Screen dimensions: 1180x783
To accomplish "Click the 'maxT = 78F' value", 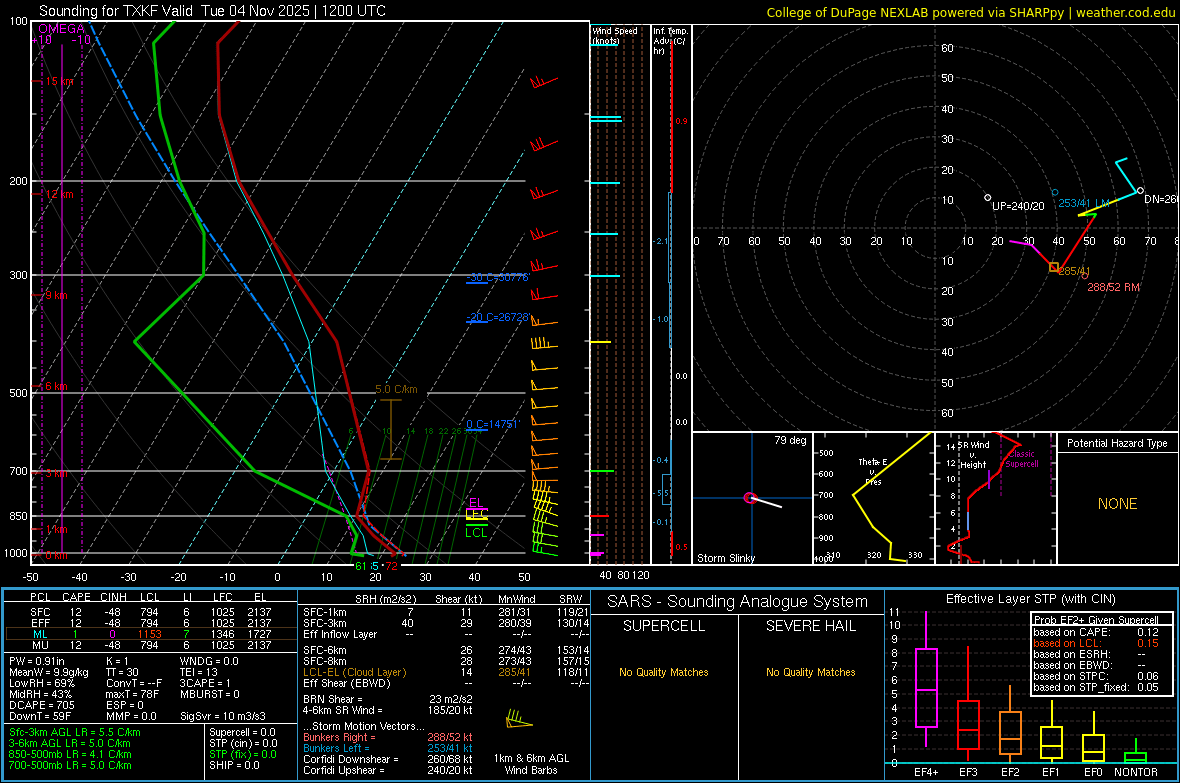I will click(132, 694).
